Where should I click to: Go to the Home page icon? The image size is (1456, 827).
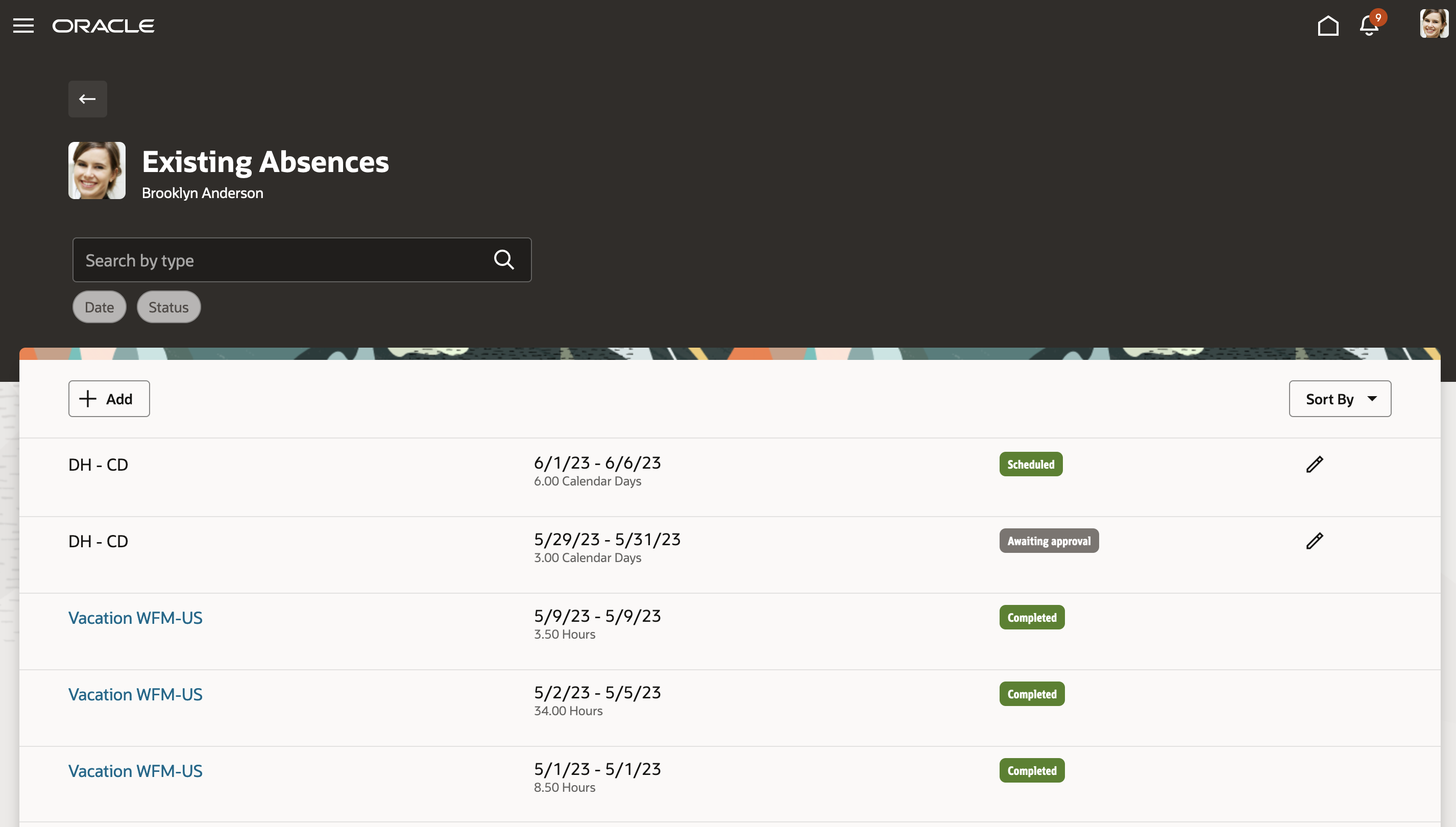tap(1328, 26)
